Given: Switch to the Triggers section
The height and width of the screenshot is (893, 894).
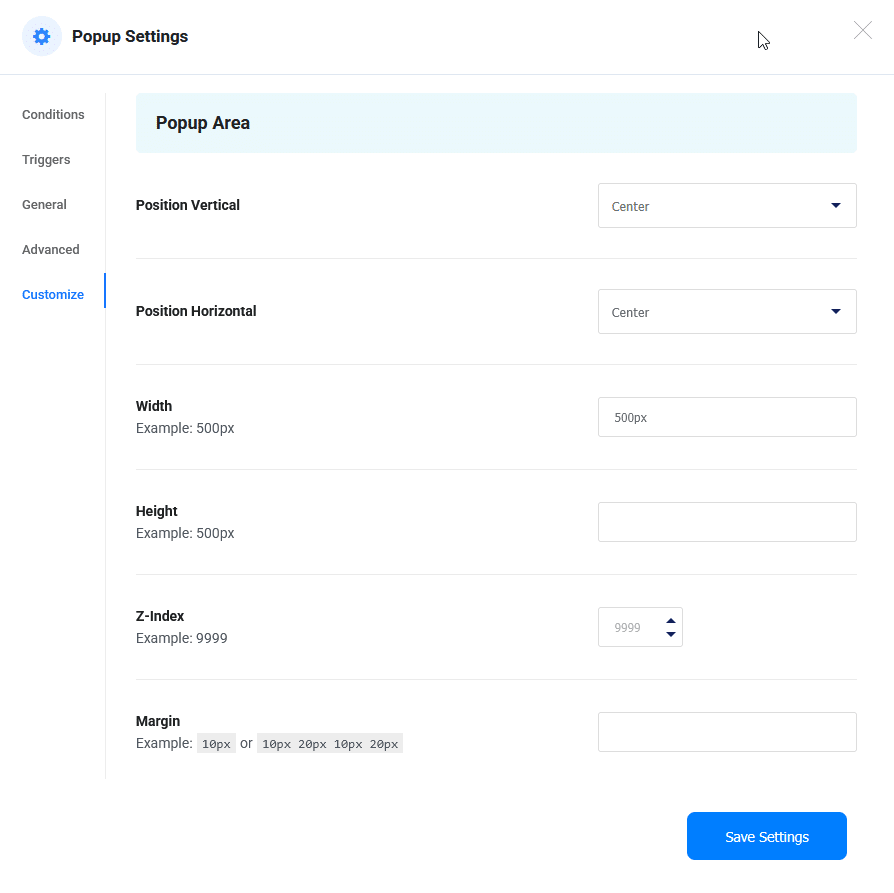Looking at the screenshot, I should click(x=46, y=159).
